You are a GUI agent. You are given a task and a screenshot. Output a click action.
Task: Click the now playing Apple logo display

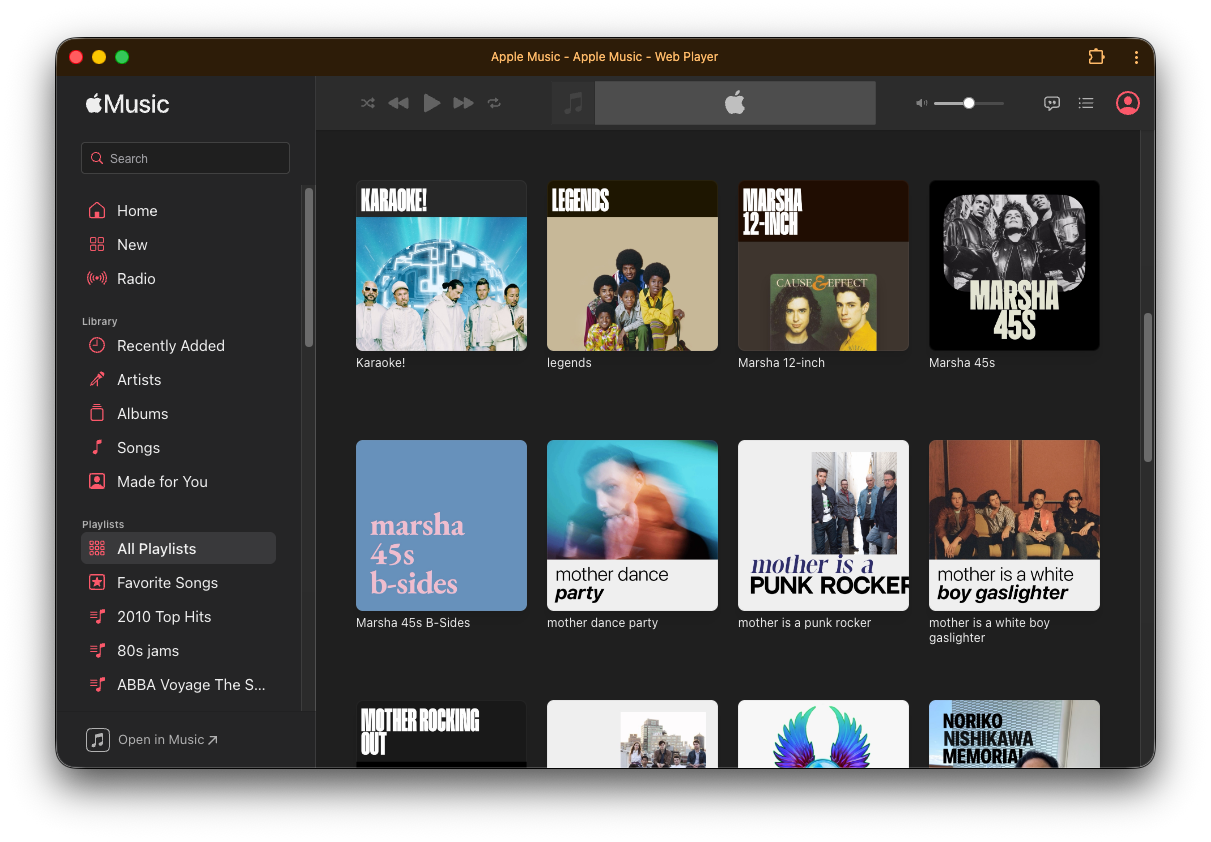(735, 103)
